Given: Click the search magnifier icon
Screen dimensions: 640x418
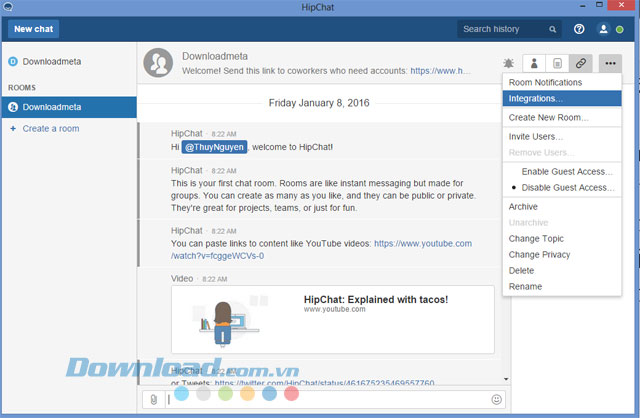Looking at the screenshot, I should (552, 29).
